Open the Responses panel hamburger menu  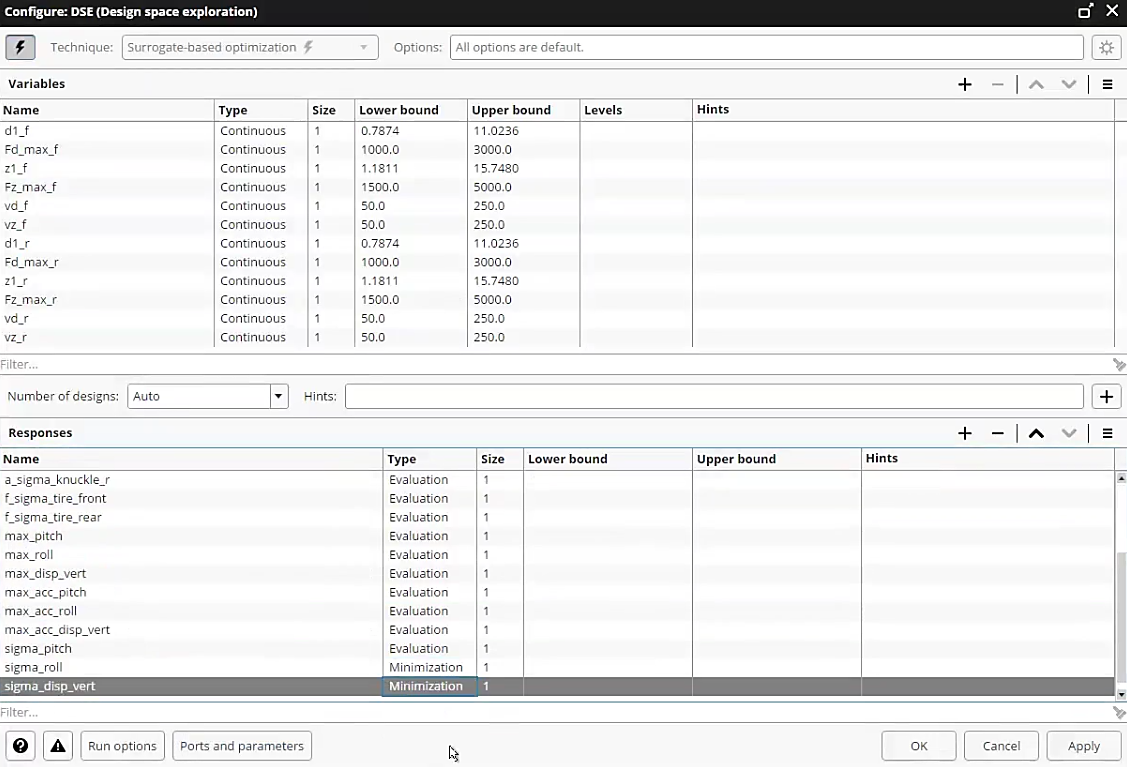[x=1107, y=433]
